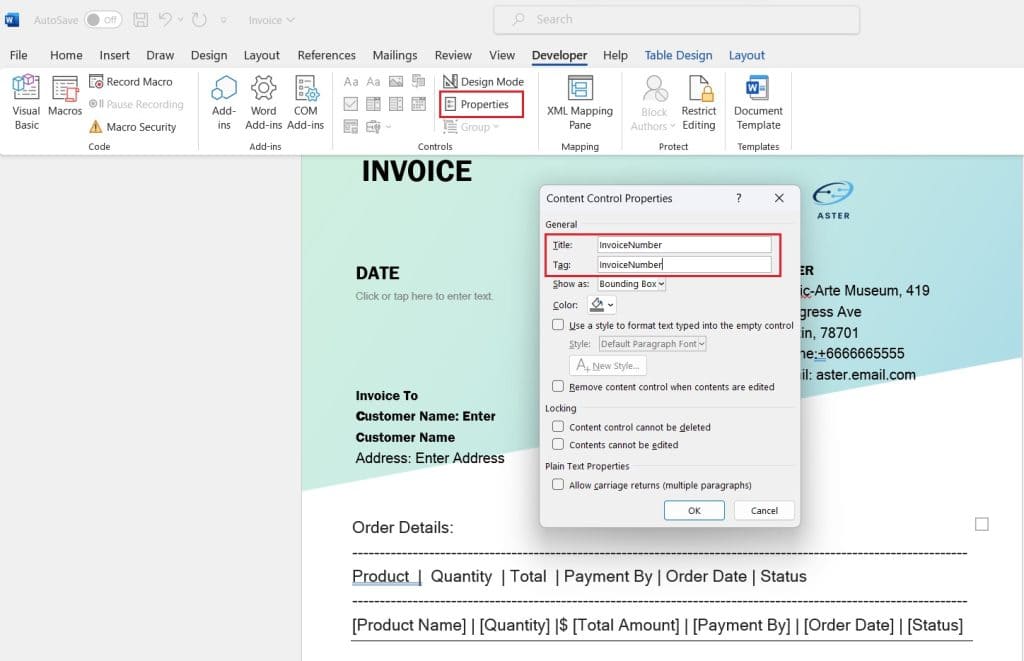This screenshot has width=1024, height=661.
Task: Insert Date Picker content control
Action: click(418, 104)
